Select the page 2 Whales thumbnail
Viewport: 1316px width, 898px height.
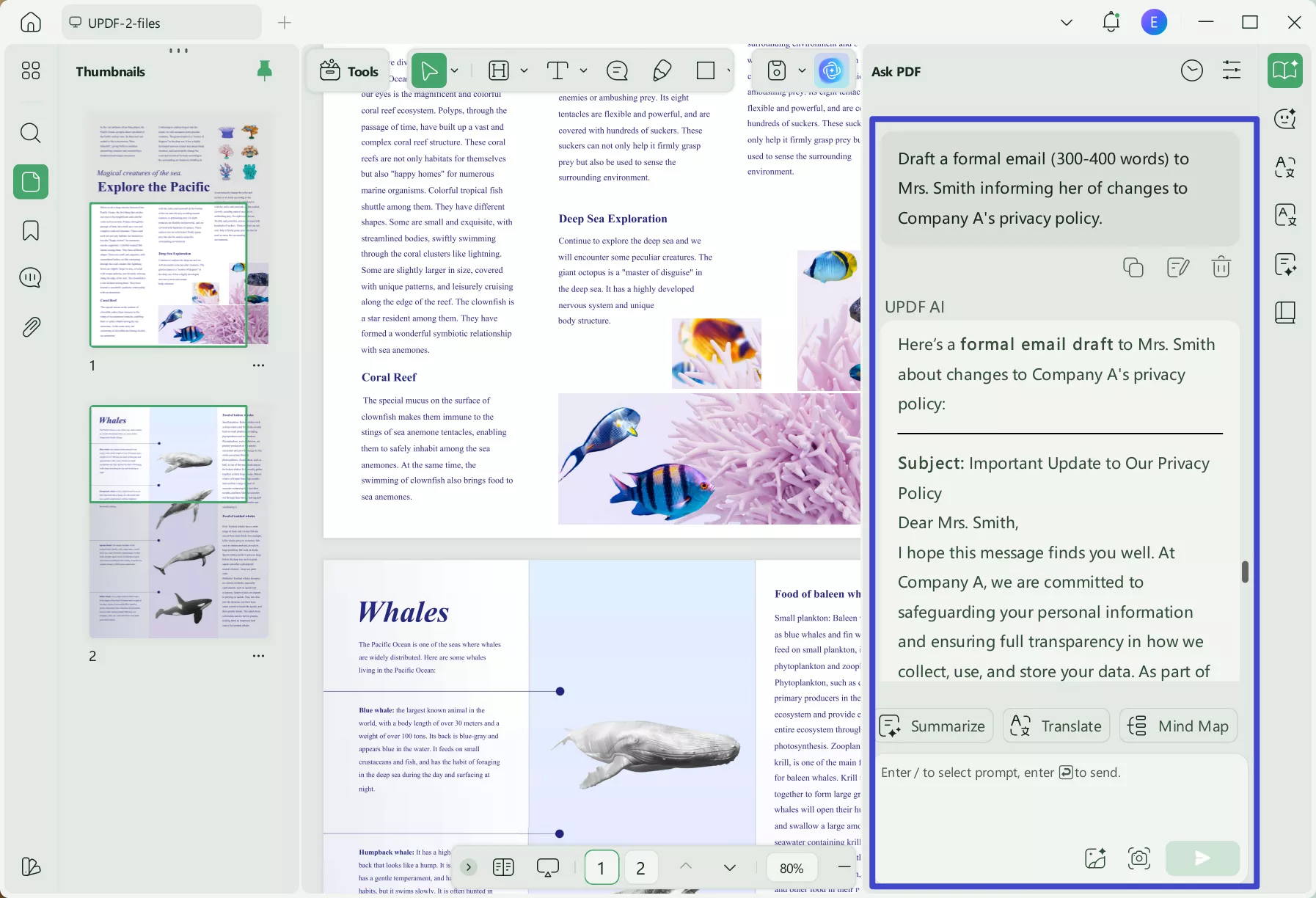click(178, 521)
